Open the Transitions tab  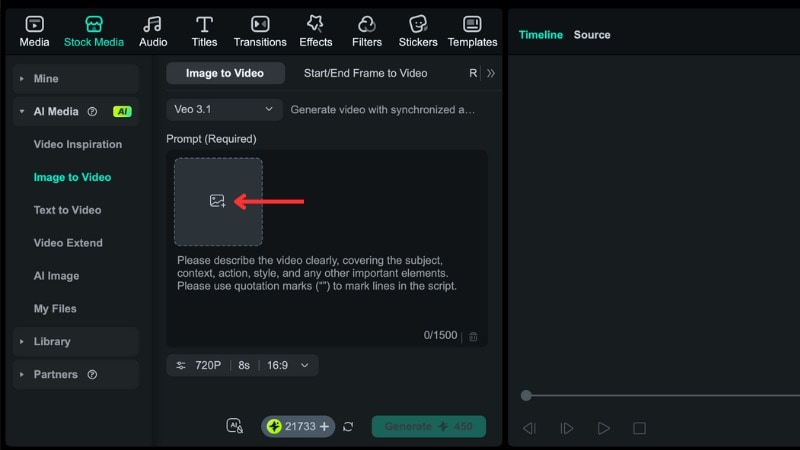click(260, 32)
